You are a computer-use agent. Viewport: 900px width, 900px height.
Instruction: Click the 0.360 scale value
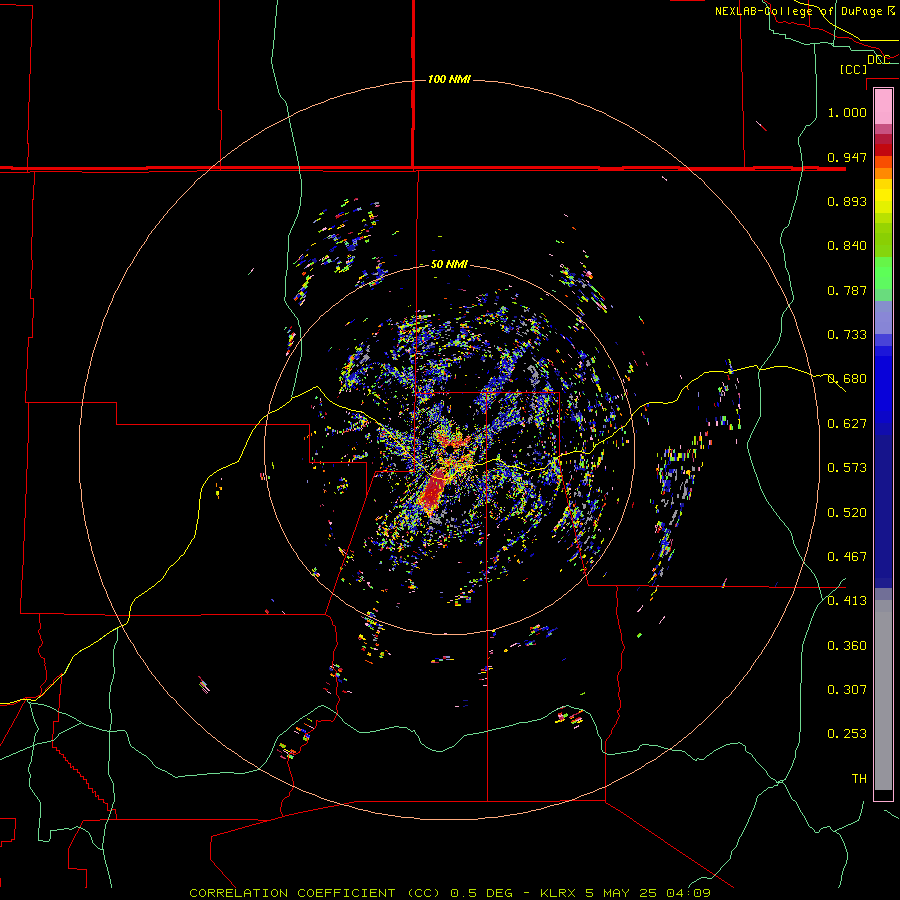(x=847, y=646)
